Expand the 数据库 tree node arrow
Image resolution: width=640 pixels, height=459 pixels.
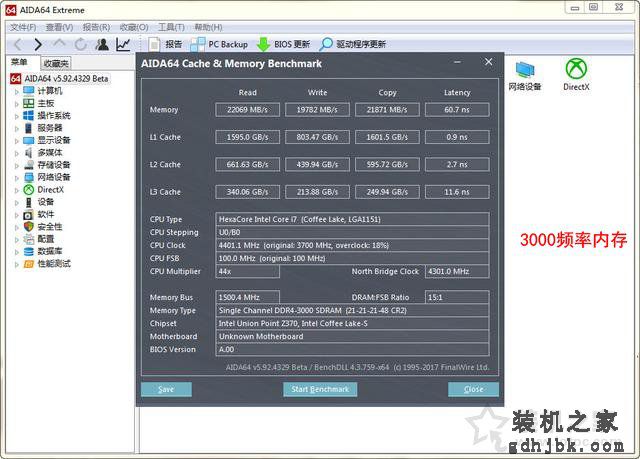pyautogui.click(x=17, y=253)
